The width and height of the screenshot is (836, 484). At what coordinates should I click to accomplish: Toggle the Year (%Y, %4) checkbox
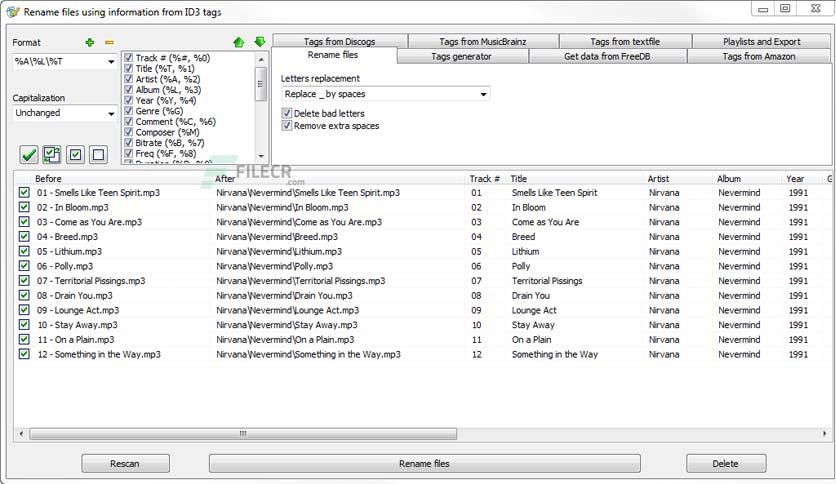click(x=128, y=100)
